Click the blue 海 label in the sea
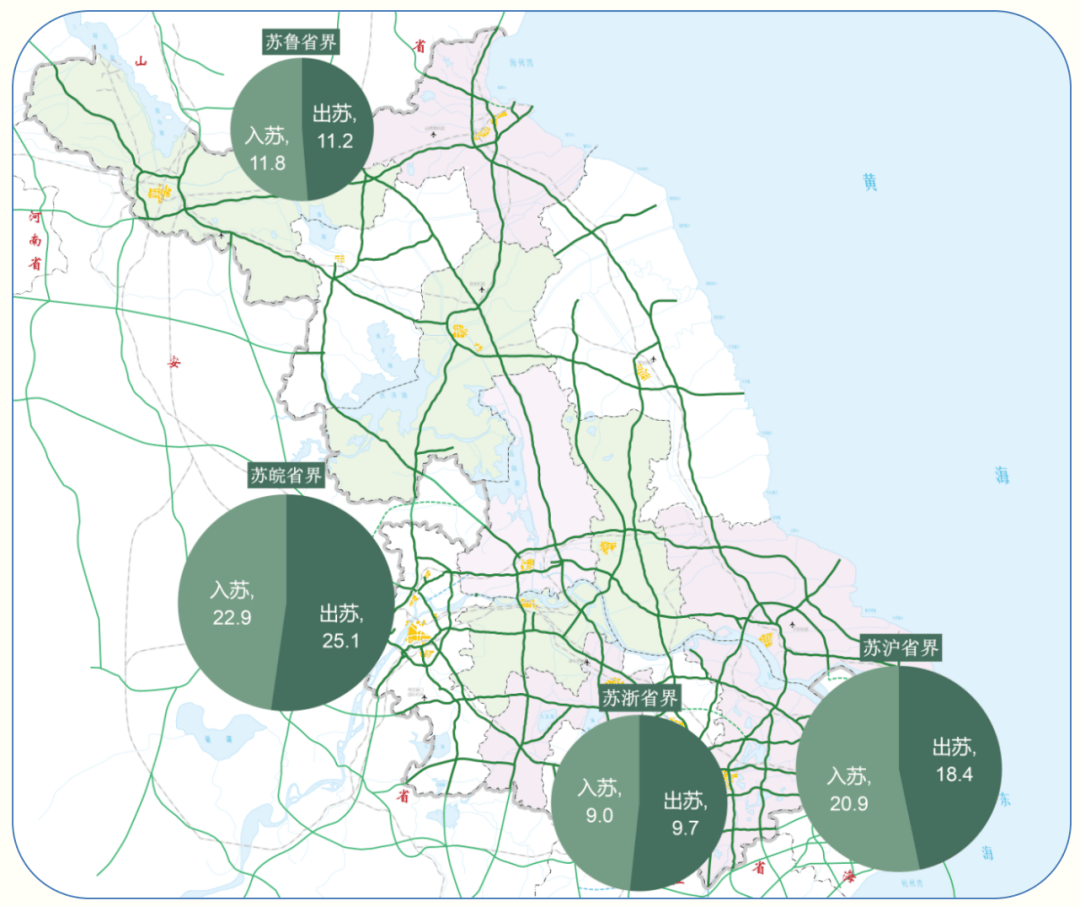Image resolution: width=1080 pixels, height=906 pixels. 1002,475
